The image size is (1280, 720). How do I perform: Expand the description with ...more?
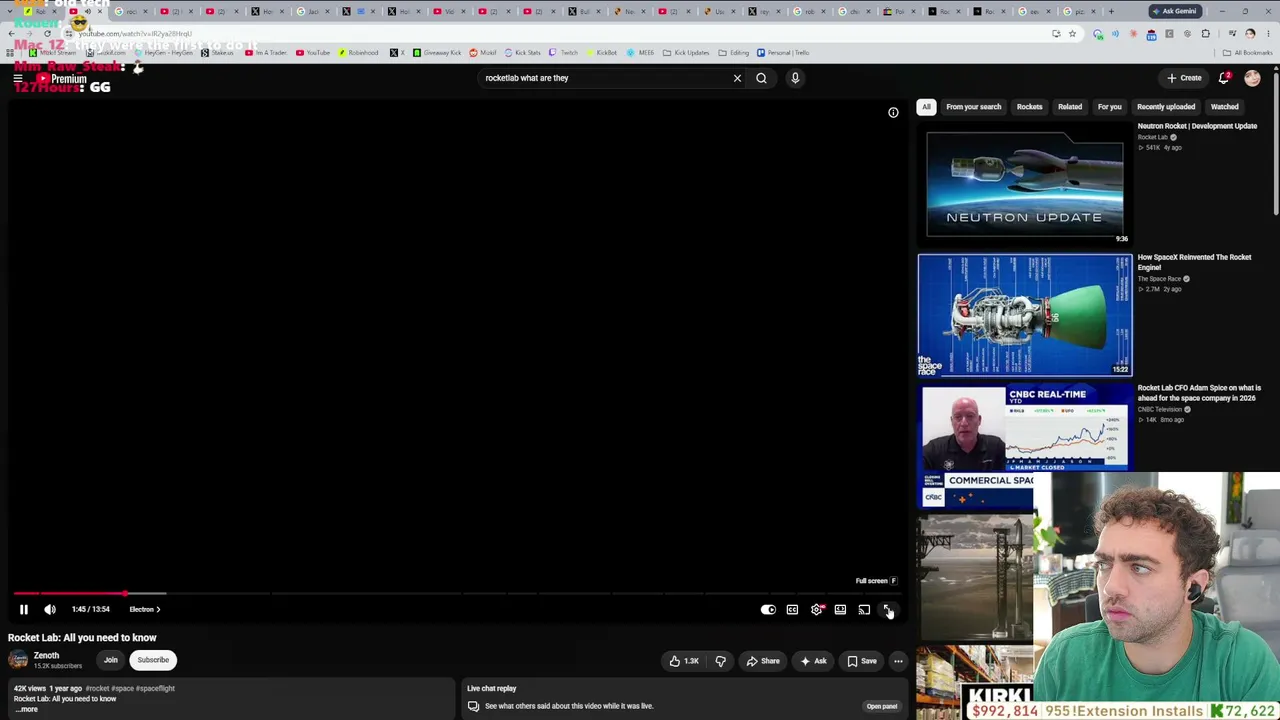tap(27, 709)
